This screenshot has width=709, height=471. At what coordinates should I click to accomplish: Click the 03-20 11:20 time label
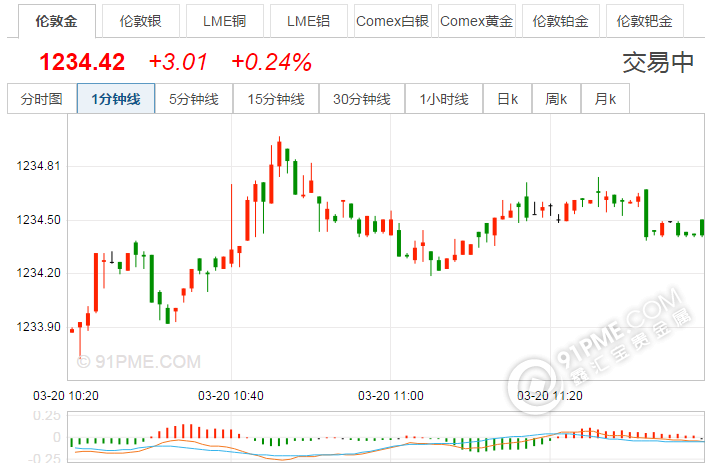pyautogui.click(x=550, y=396)
